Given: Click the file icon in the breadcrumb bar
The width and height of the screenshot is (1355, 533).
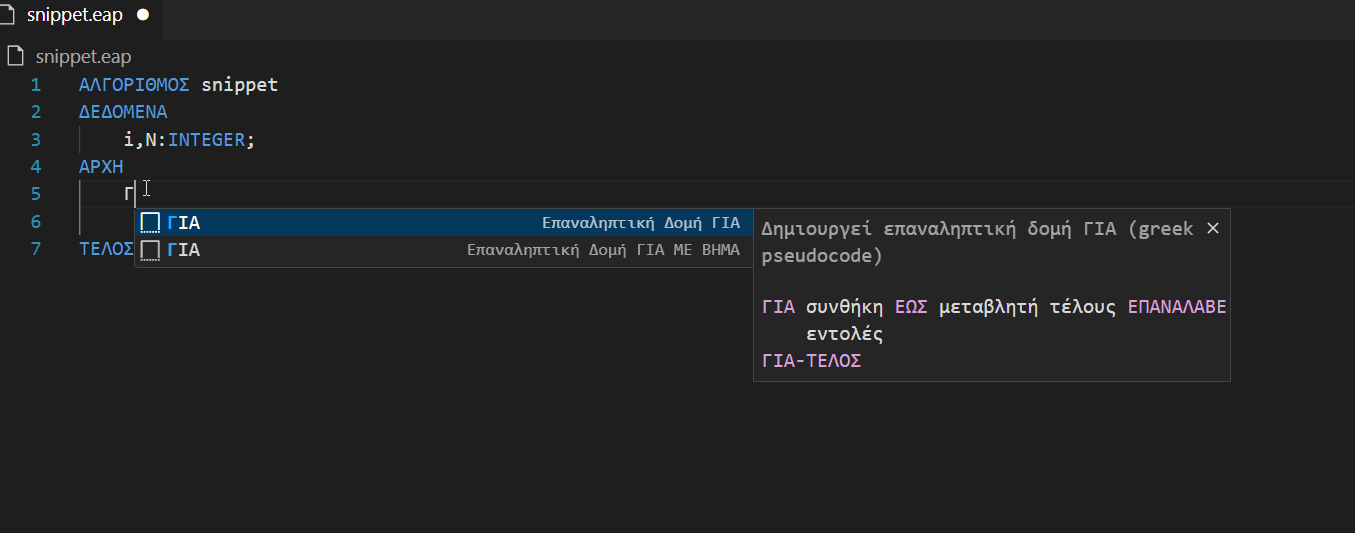Looking at the screenshot, I should pos(15,57).
